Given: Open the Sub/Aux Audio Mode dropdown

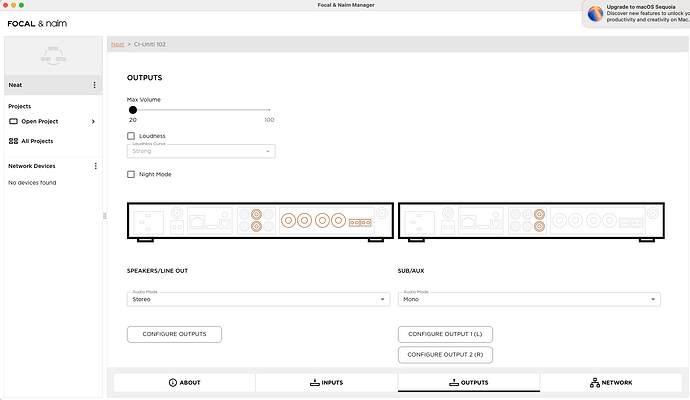Looking at the screenshot, I should (529, 299).
